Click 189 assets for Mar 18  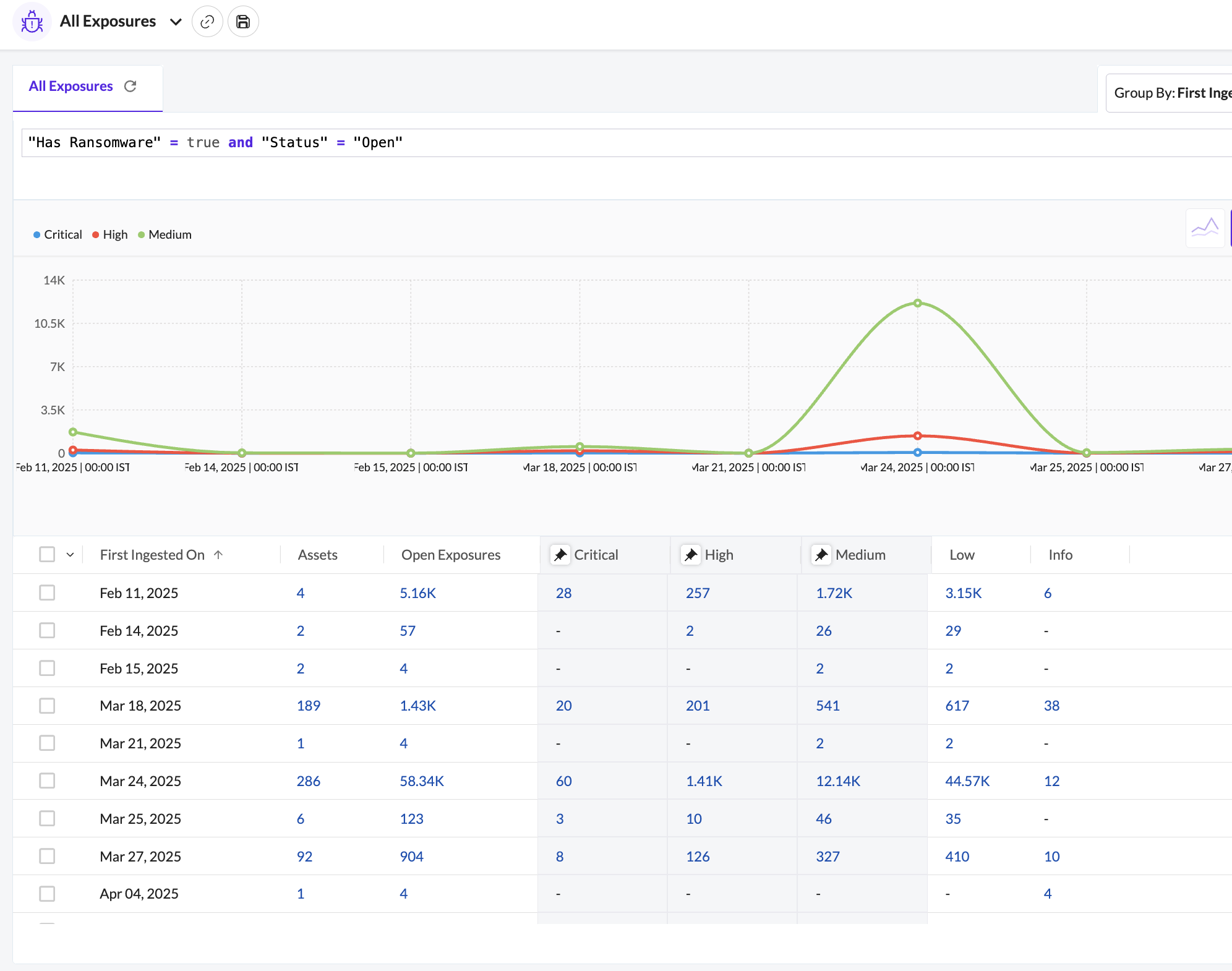click(308, 706)
